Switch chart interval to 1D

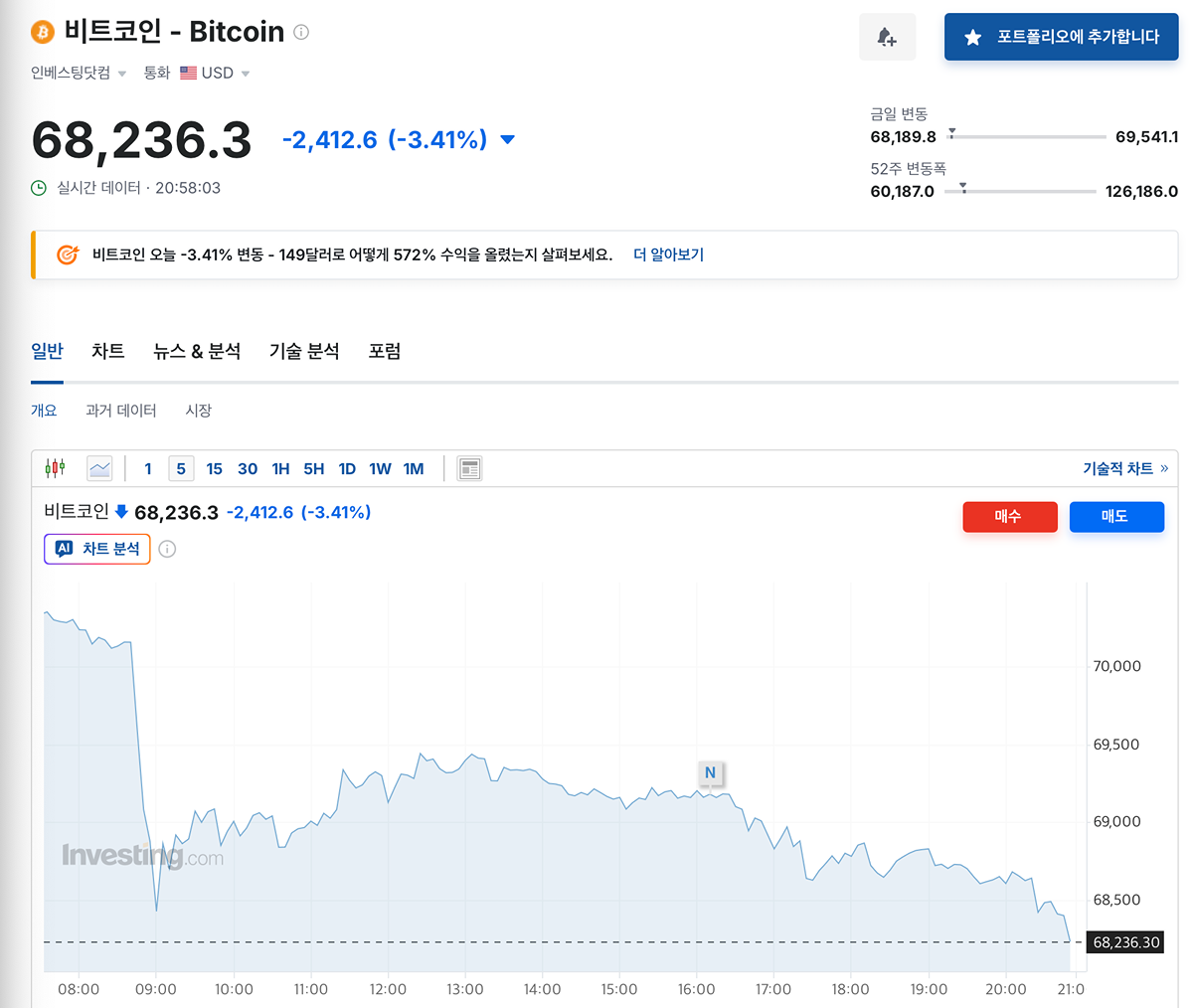347,468
